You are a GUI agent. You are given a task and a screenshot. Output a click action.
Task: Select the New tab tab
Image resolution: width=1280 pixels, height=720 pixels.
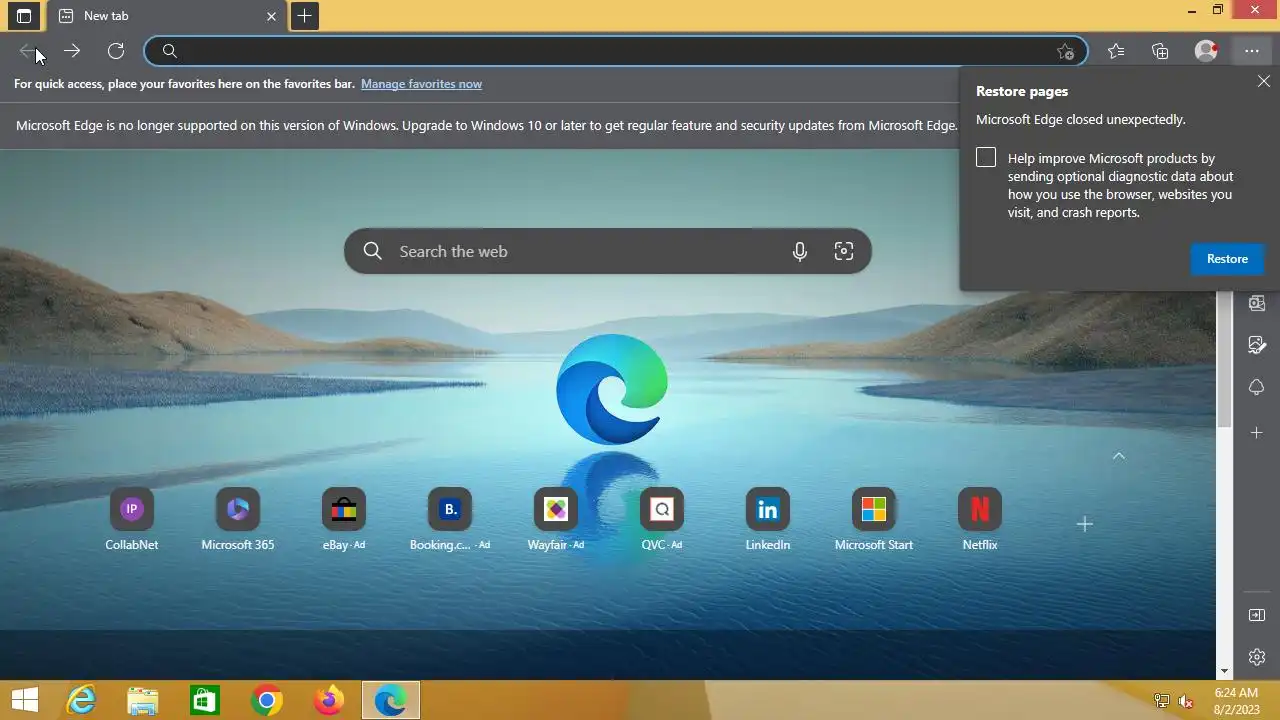pyautogui.click(x=166, y=16)
